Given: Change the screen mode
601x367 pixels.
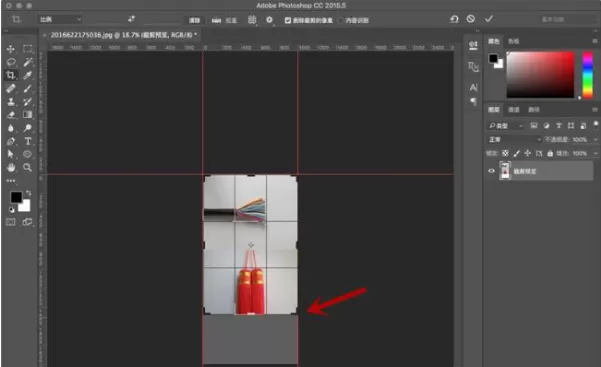Looking at the screenshot, I should [x=27, y=222].
